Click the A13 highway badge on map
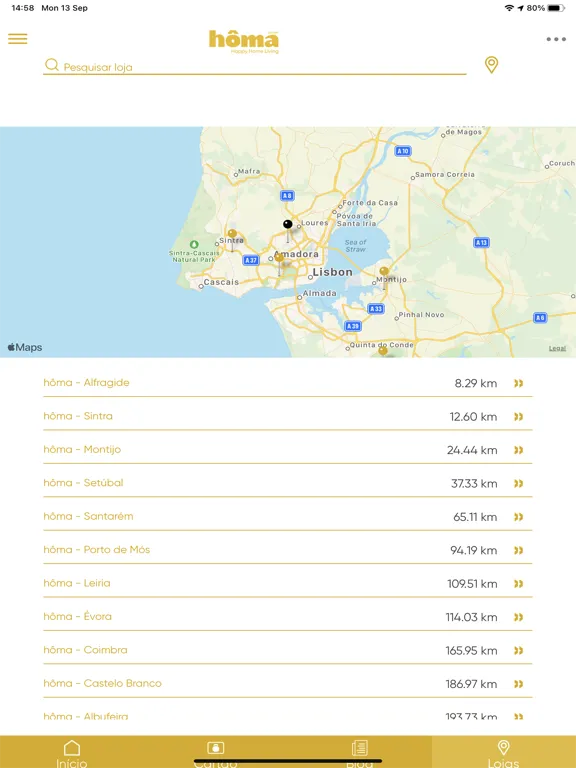Image resolution: width=576 pixels, height=768 pixels. point(481,242)
